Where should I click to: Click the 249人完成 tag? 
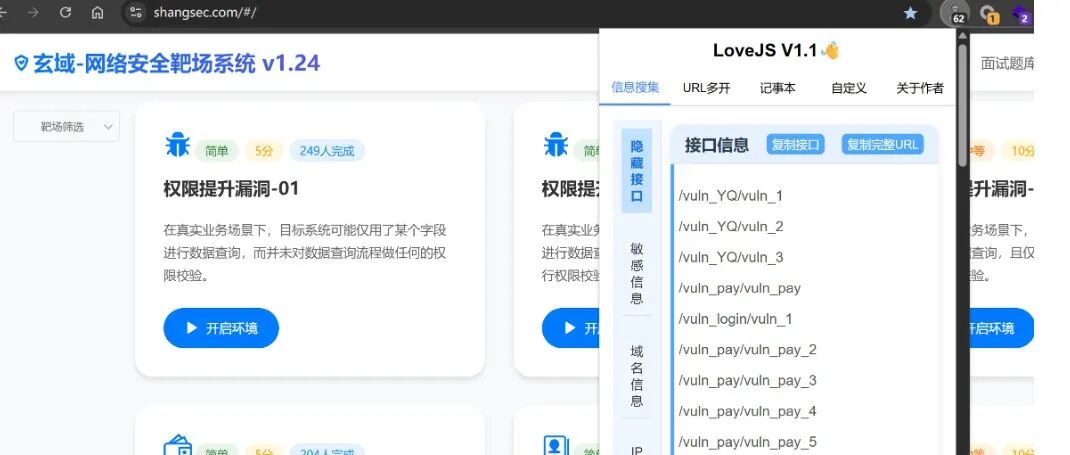[327, 151]
